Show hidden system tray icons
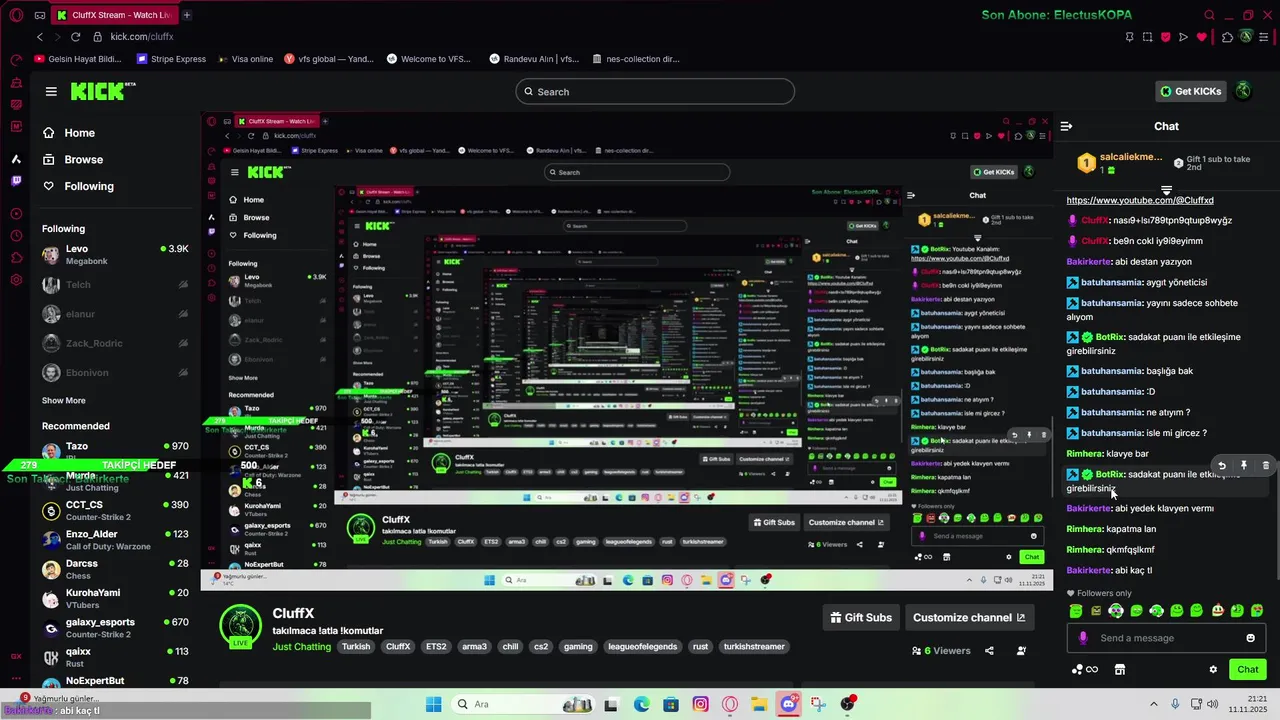Screen dimensions: 1280x720 [1155, 704]
